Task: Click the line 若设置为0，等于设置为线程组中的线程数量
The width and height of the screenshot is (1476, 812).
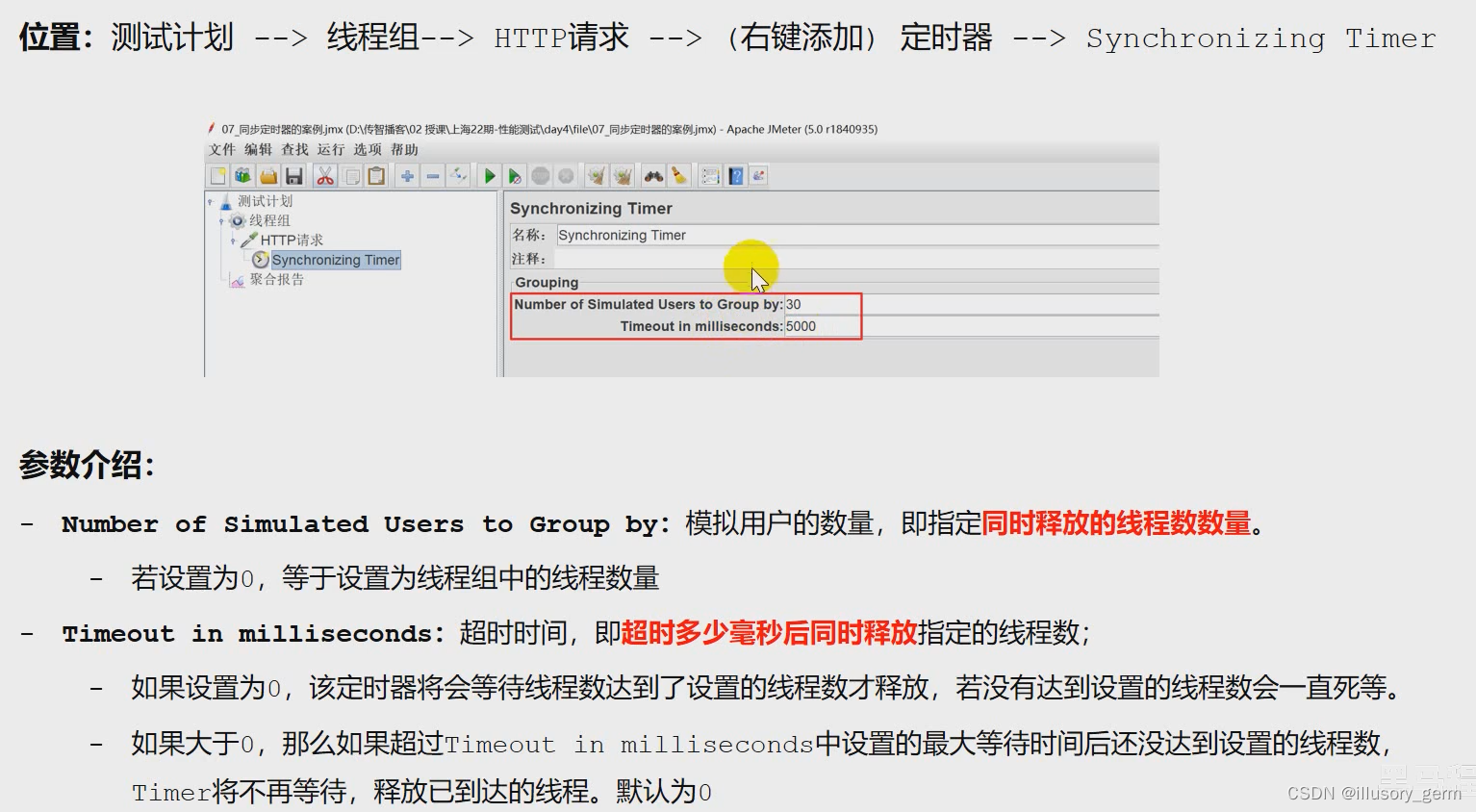Action: (395, 578)
